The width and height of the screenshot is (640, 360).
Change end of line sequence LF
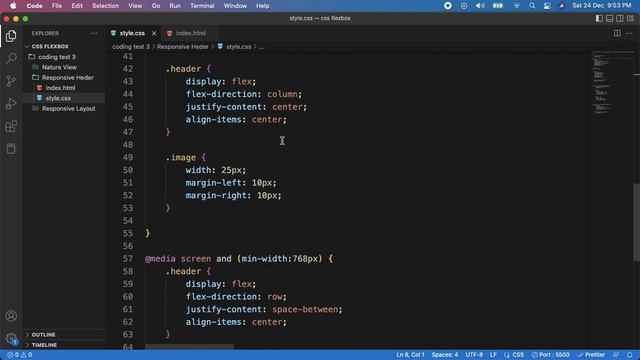coord(493,355)
